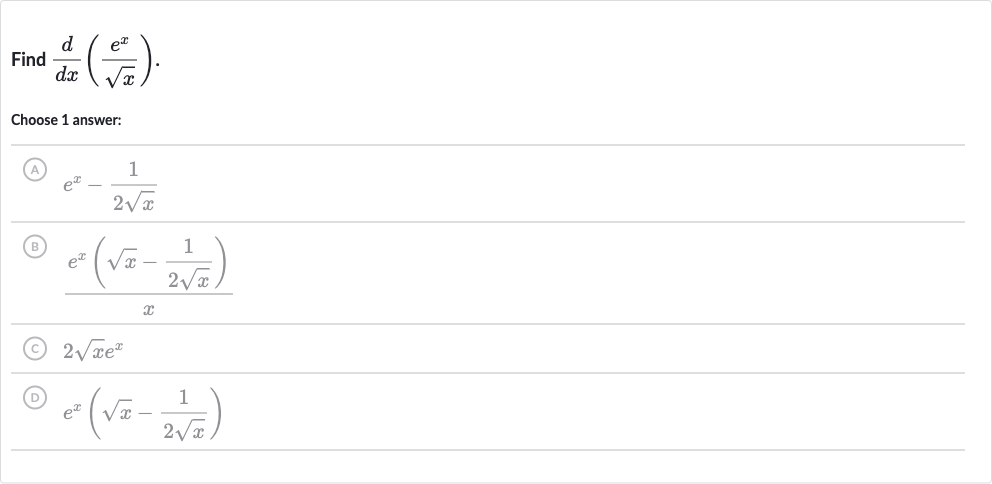Screen dimensions: 992x484
Task: Click the 'Choose 1 answer:' label
Action: point(66,120)
